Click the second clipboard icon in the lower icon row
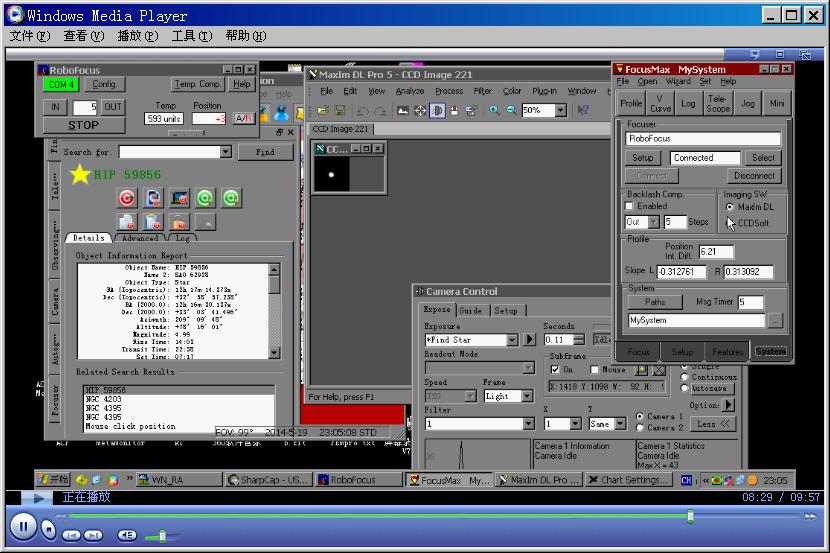Image resolution: width=830 pixels, height=553 pixels. point(153,222)
